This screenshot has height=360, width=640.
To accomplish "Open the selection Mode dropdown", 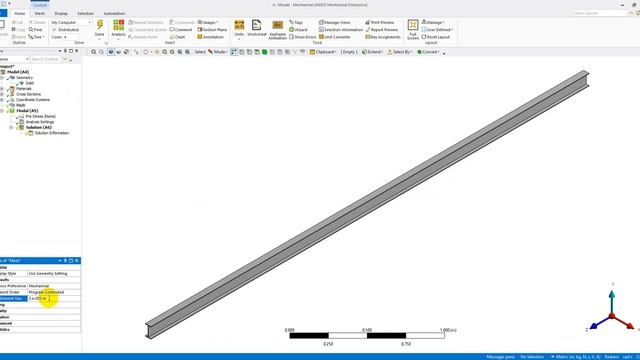I will (x=217, y=52).
